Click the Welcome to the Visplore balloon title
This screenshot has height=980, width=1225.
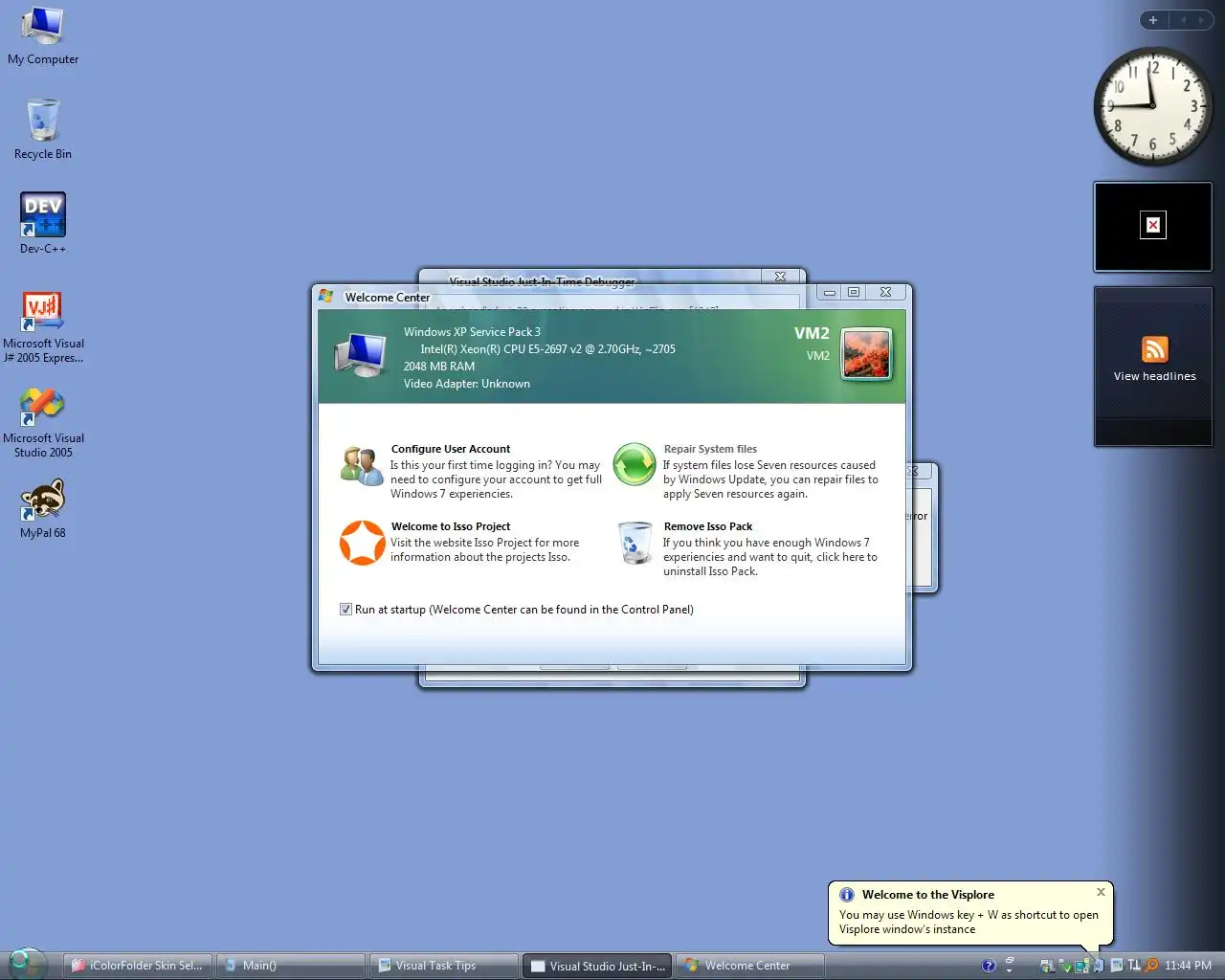point(928,895)
